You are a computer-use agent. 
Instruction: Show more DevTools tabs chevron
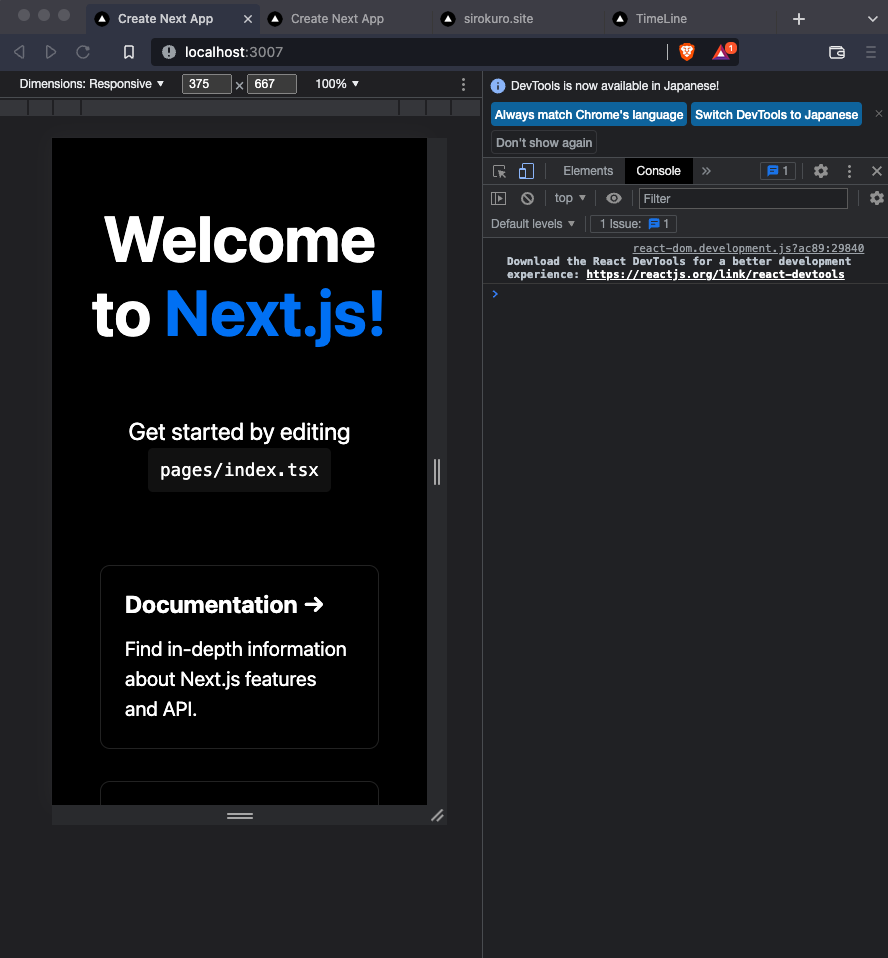click(x=706, y=171)
